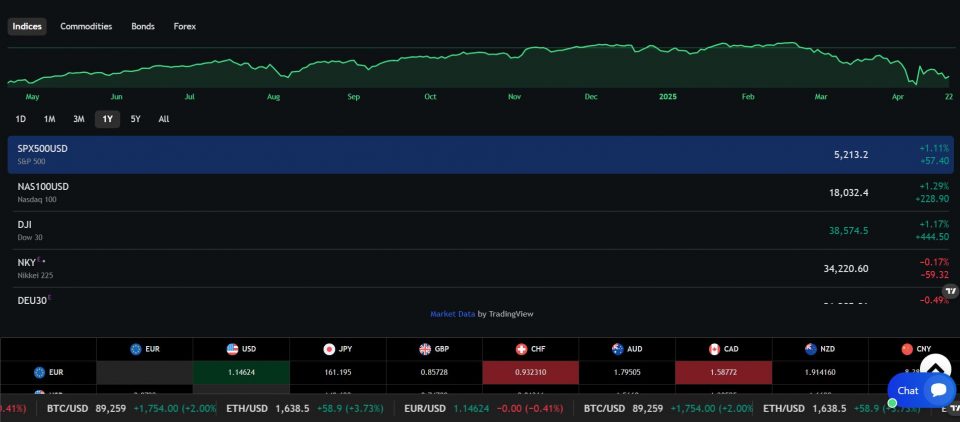Click the scroll-to-top arrow button
960x422 pixels.
(934, 366)
